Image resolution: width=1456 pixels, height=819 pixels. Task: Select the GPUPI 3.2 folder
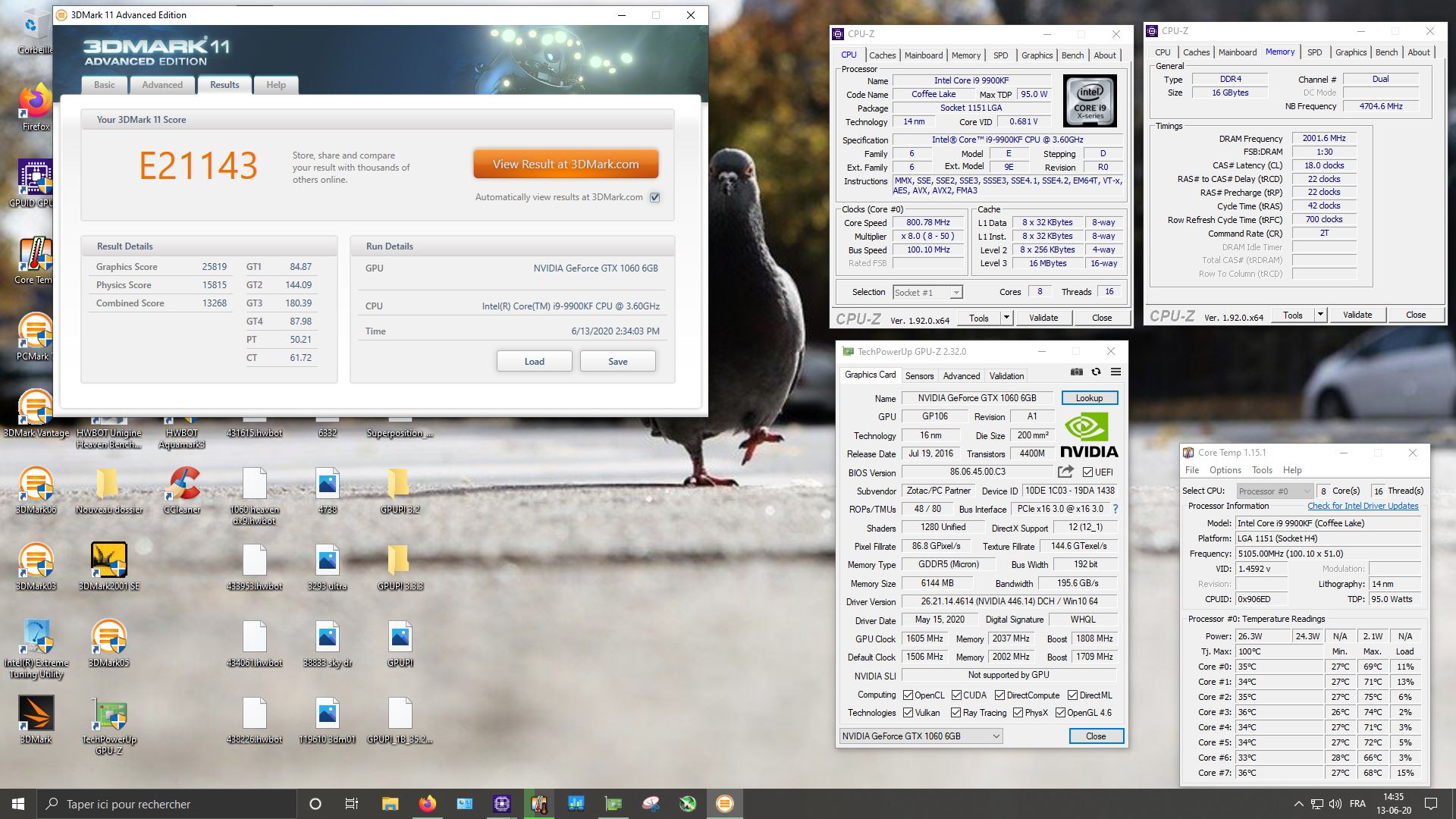point(400,490)
